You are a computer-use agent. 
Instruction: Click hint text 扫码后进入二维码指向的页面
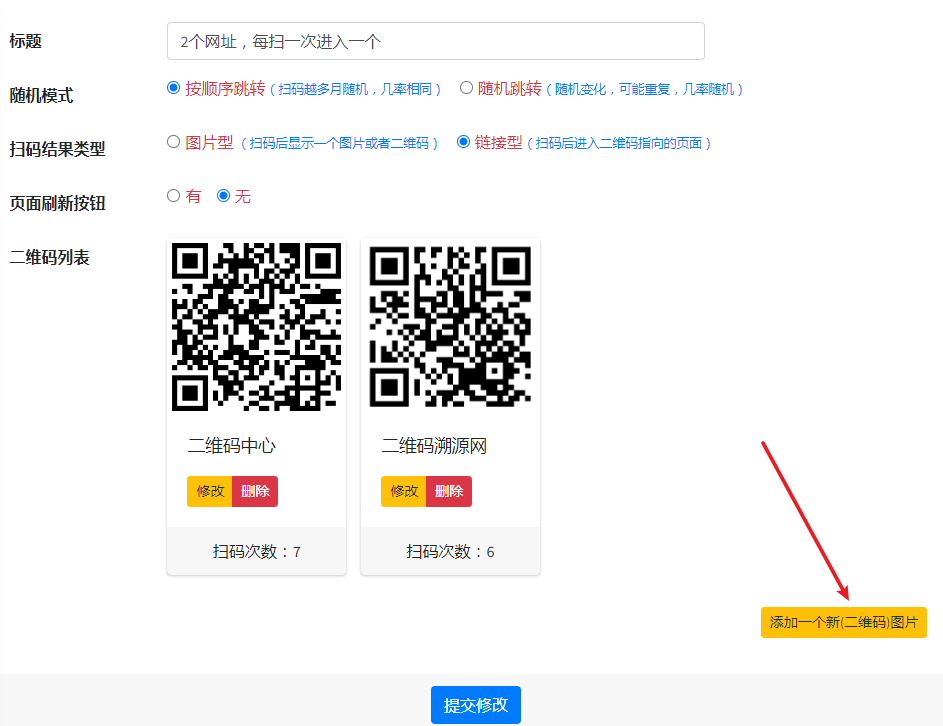point(619,143)
